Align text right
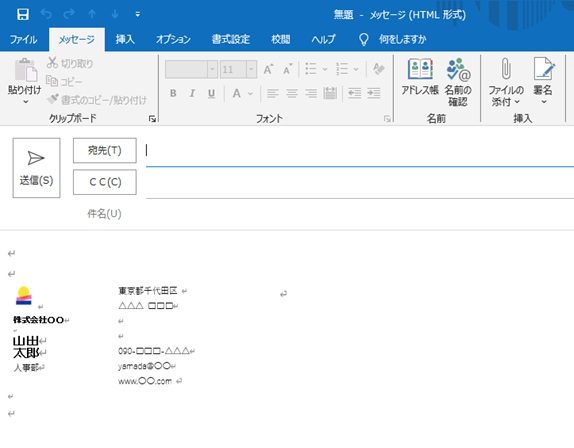The height and width of the screenshot is (448, 574). click(x=311, y=94)
